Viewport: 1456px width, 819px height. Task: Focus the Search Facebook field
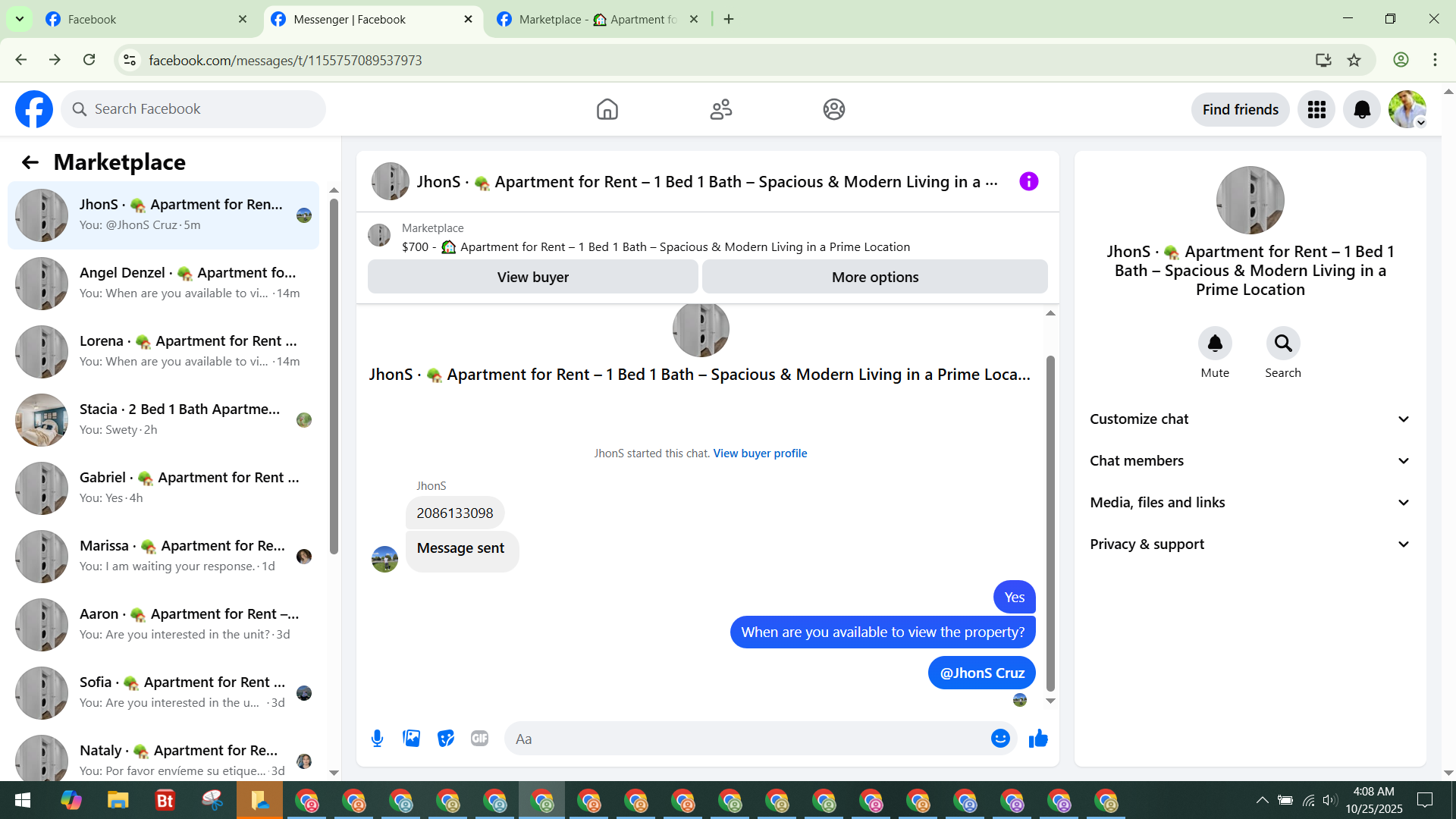[193, 109]
